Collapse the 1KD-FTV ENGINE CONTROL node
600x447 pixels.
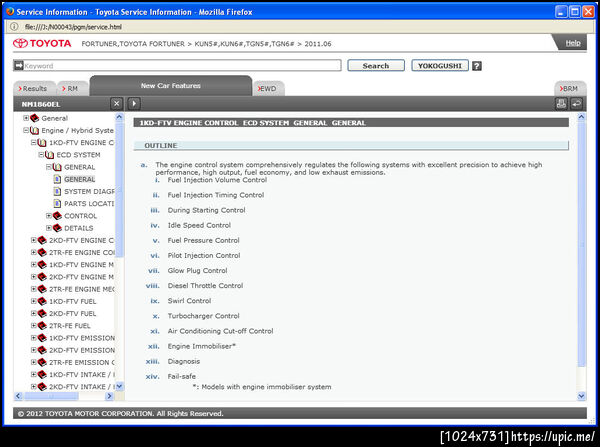pos(33,142)
